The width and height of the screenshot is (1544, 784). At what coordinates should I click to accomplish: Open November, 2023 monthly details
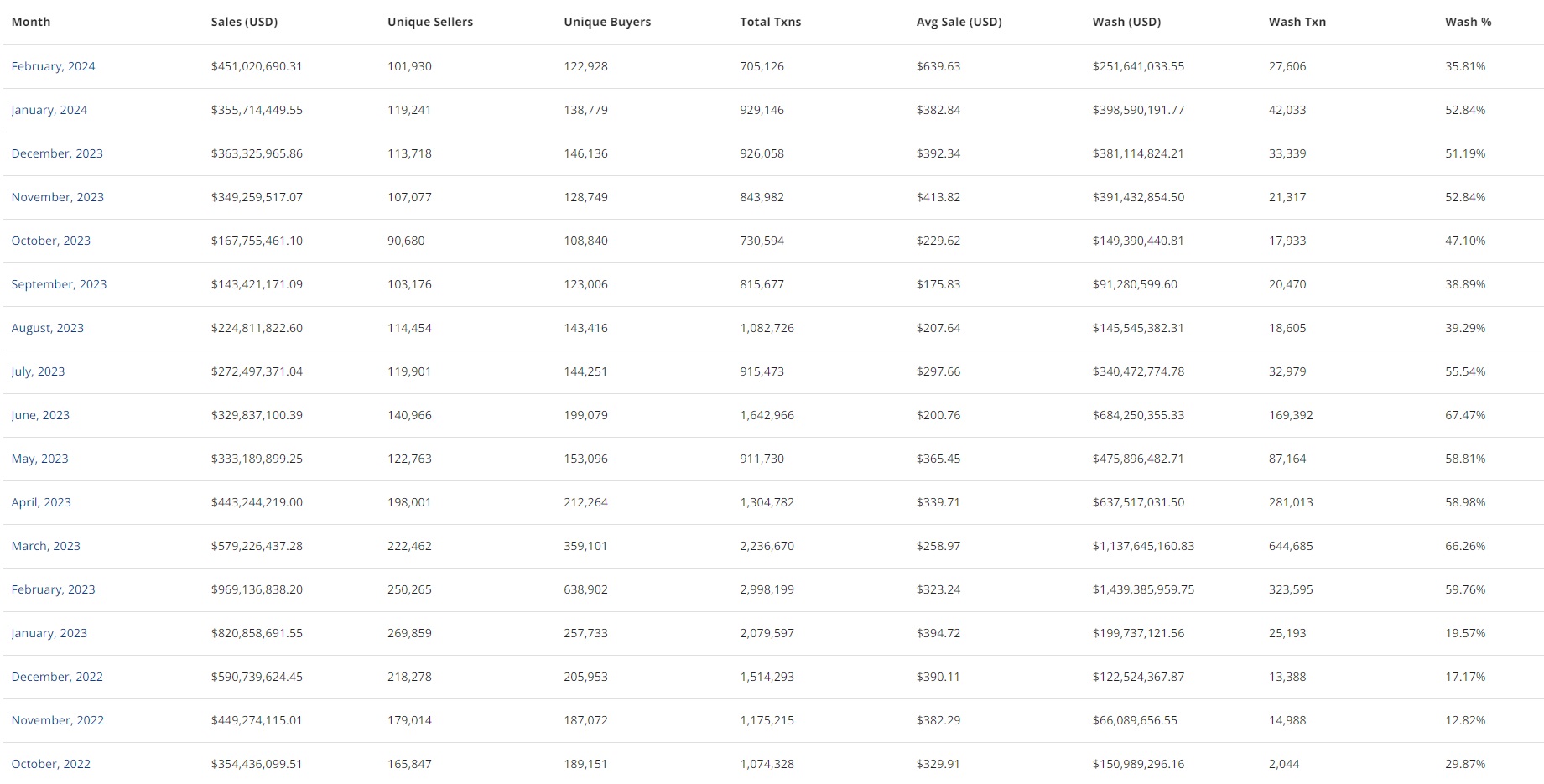click(x=57, y=197)
